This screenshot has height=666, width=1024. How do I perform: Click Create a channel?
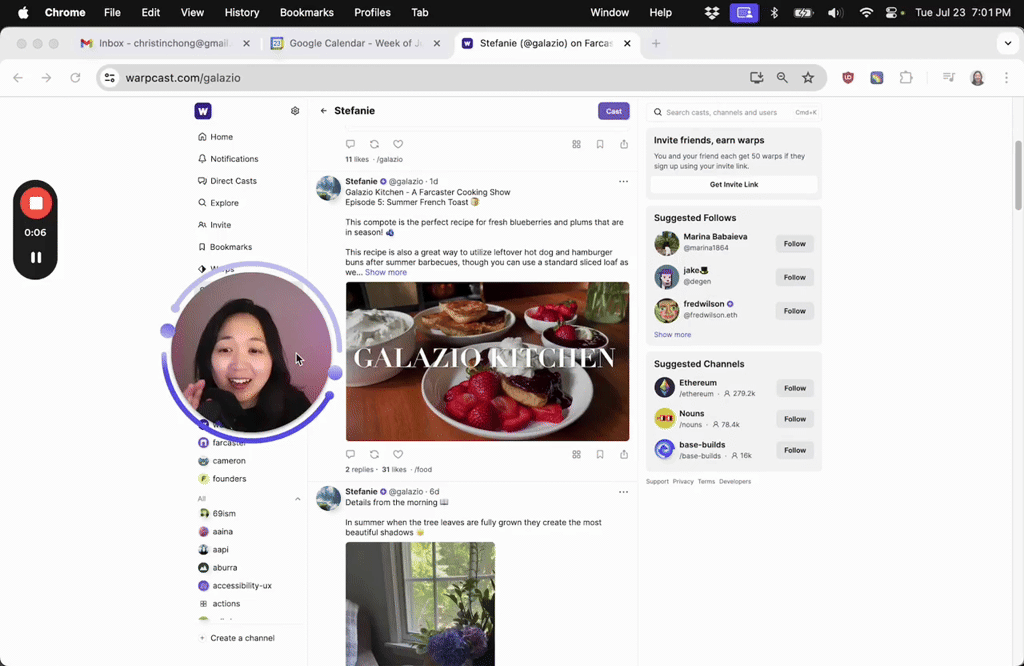(236, 638)
